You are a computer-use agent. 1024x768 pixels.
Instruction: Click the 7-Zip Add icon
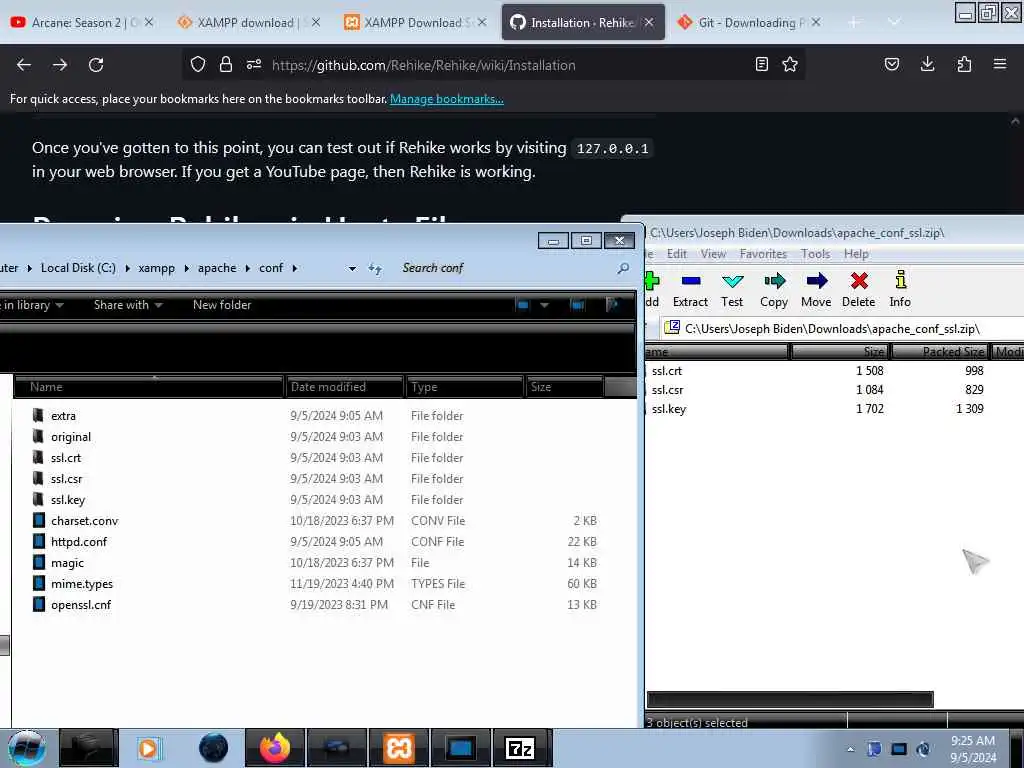coord(652,281)
